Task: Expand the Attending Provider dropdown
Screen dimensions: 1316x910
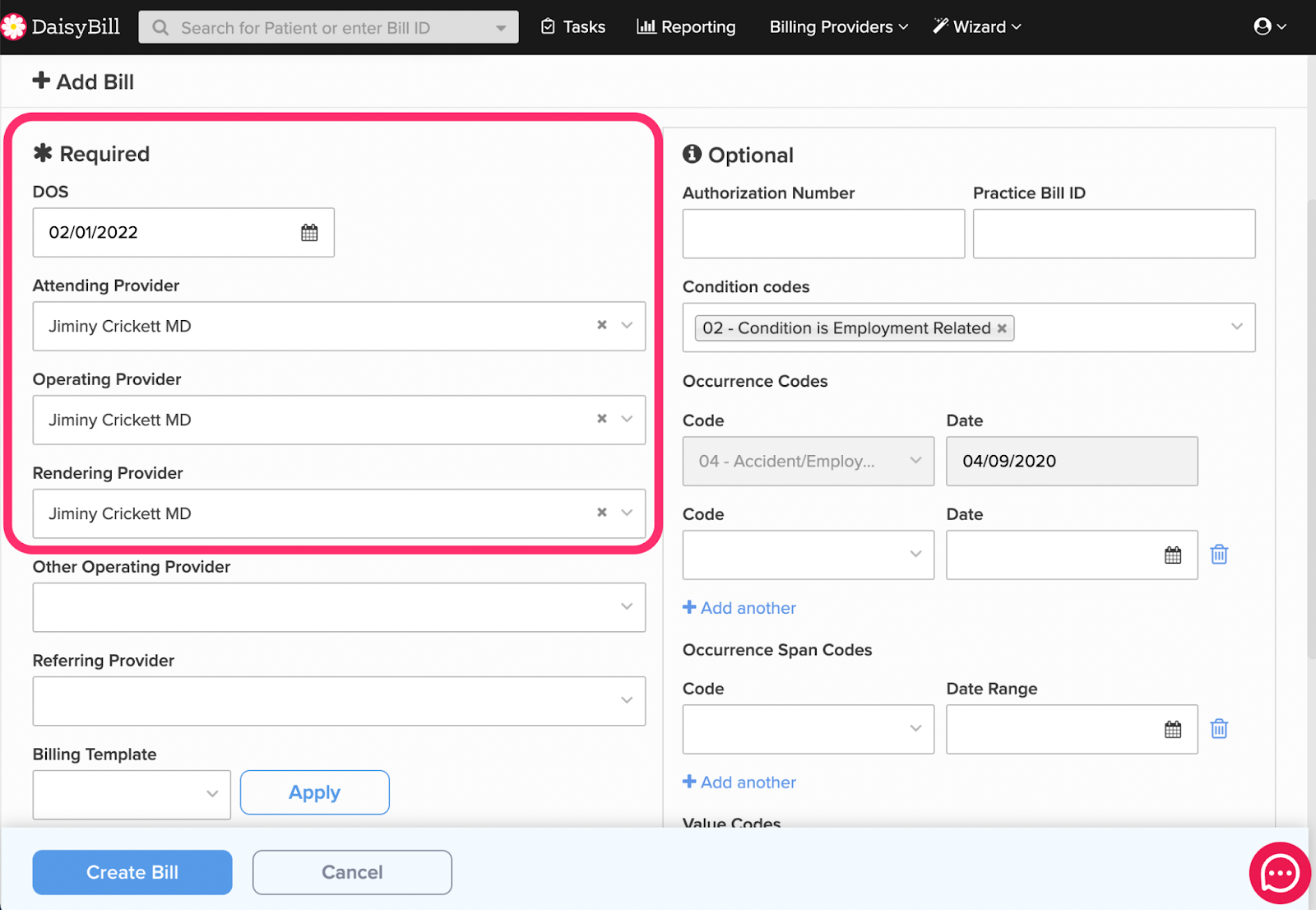Action: (x=627, y=325)
